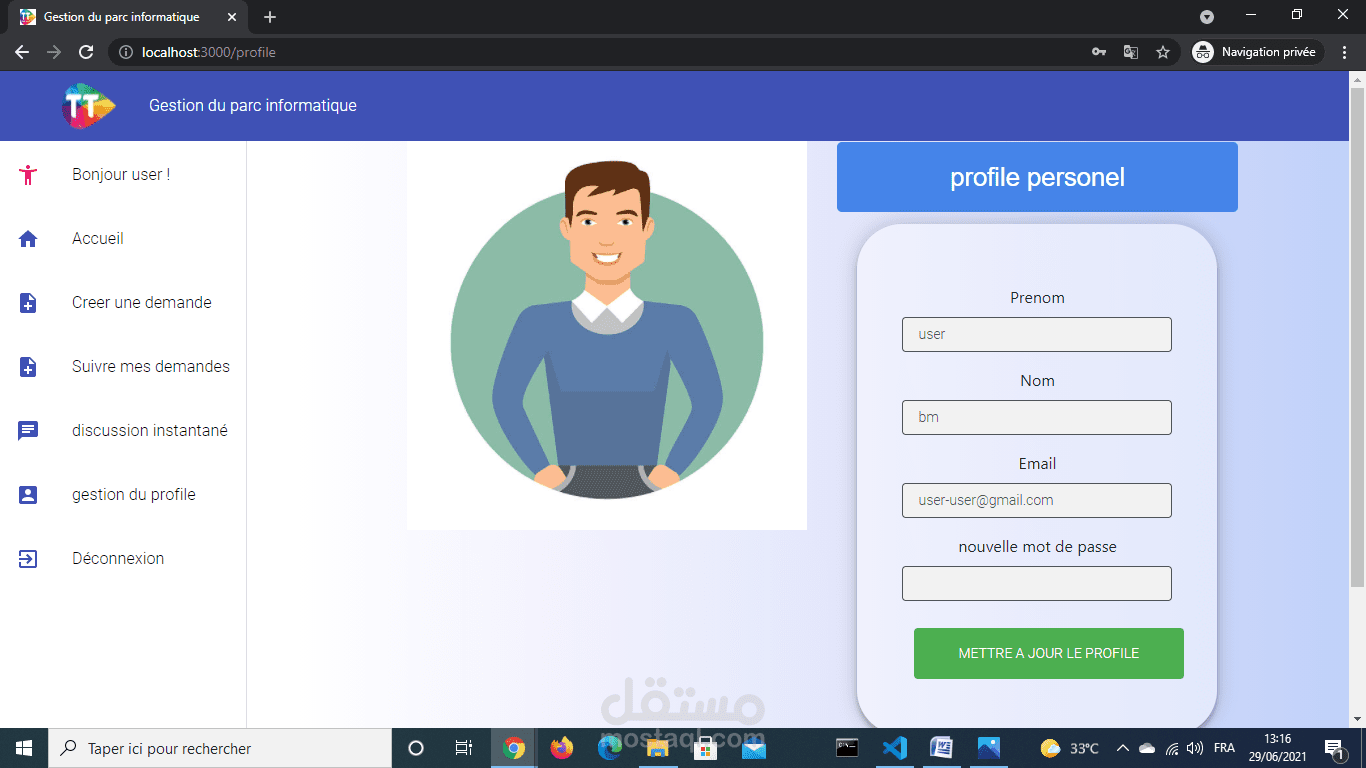Focus the nouvelle mot de passe field
Image resolution: width=1366 pixels, height=768 pixels.
coord(1037,583)
